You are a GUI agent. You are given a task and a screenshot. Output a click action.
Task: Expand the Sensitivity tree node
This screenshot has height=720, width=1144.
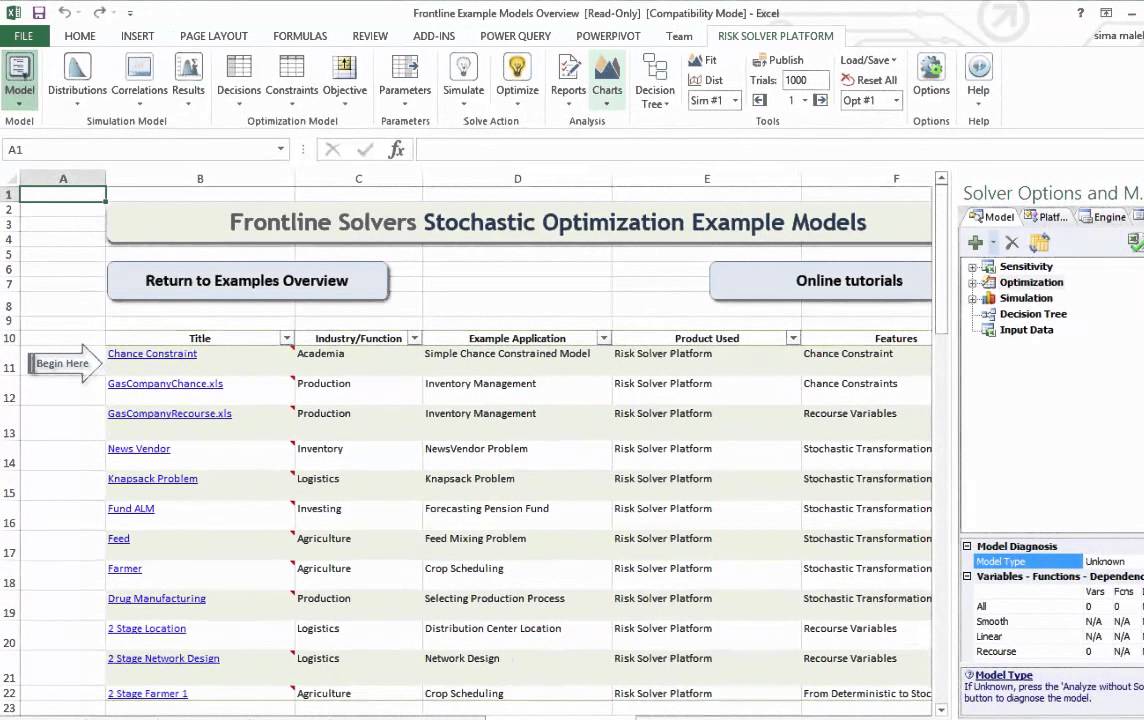click(972, 268)
